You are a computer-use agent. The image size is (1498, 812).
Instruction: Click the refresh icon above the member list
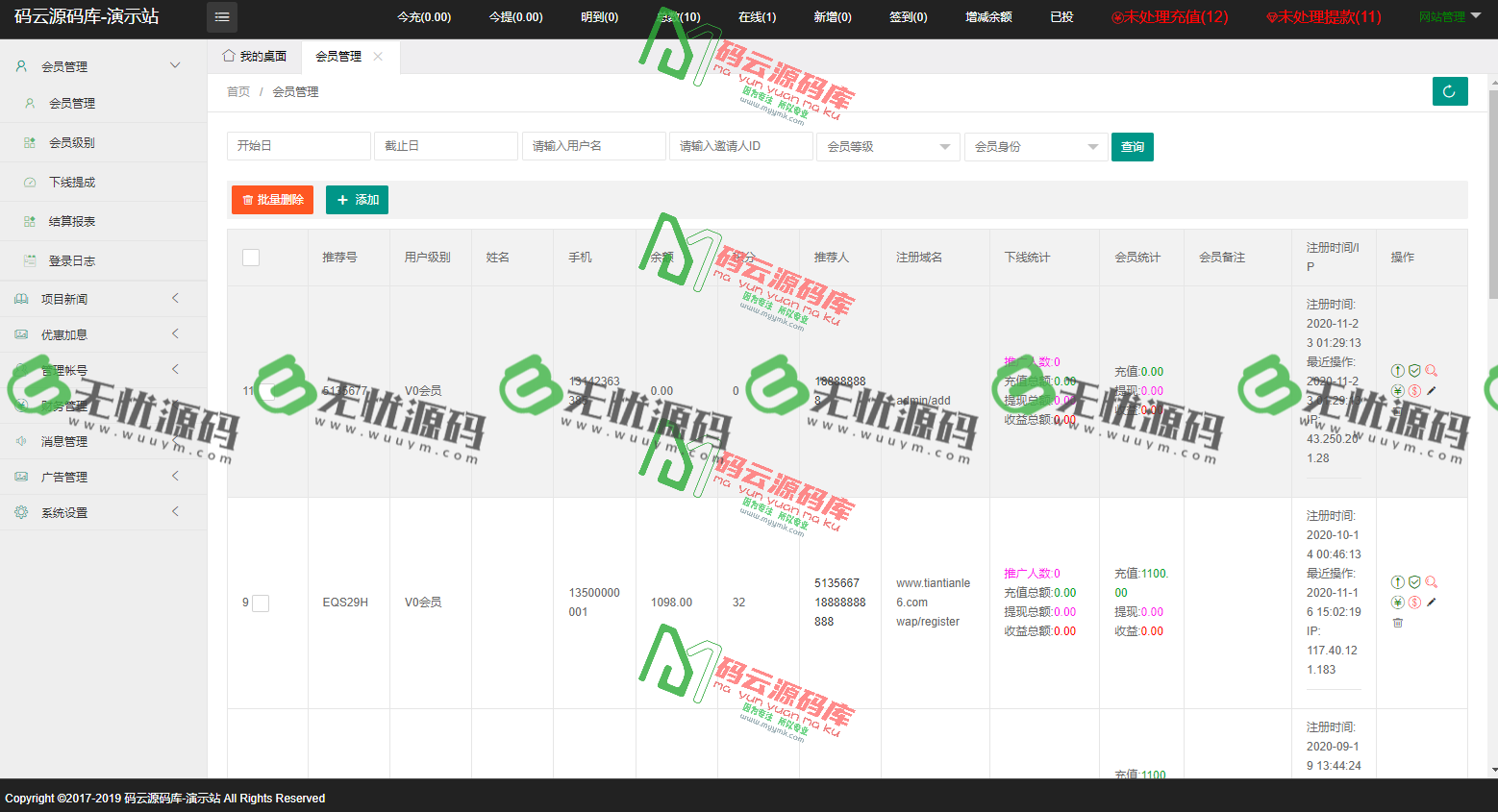tap(1449, 91)
